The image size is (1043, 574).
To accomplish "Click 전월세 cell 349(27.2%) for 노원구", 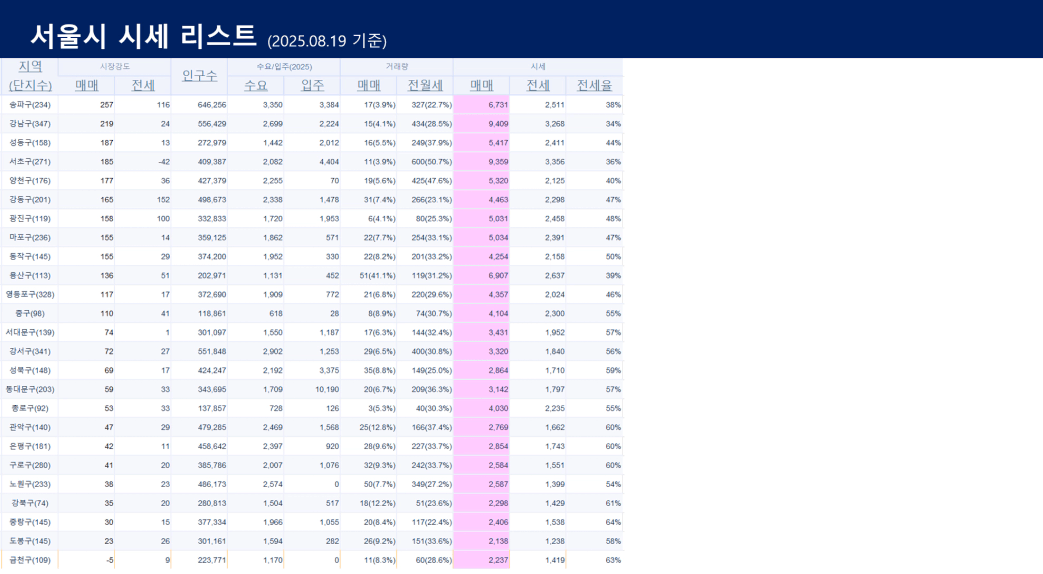I will pyautogui.click(x=431, y=484).
